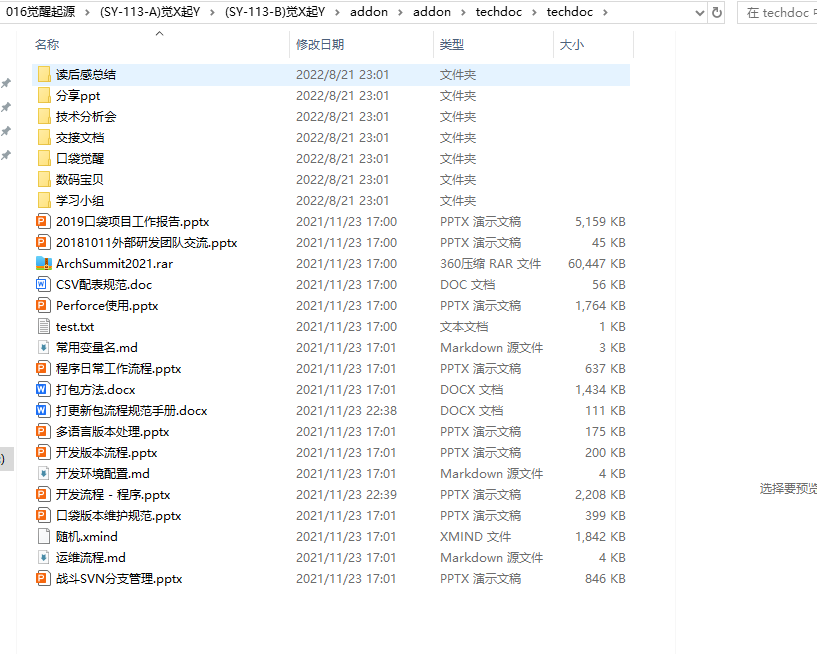Select the file name 打包方法.docx
The image size is (817, 654).
pos(95,390)
